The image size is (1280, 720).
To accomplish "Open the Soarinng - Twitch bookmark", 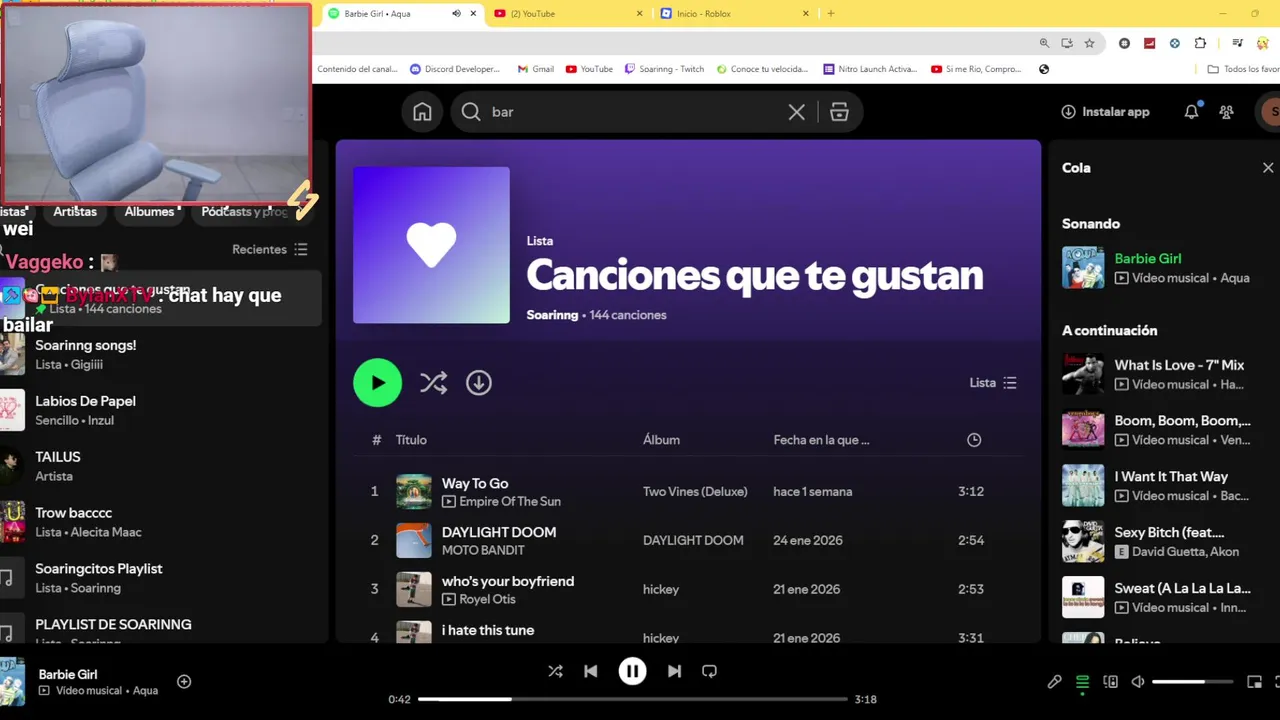I will 664,69.
